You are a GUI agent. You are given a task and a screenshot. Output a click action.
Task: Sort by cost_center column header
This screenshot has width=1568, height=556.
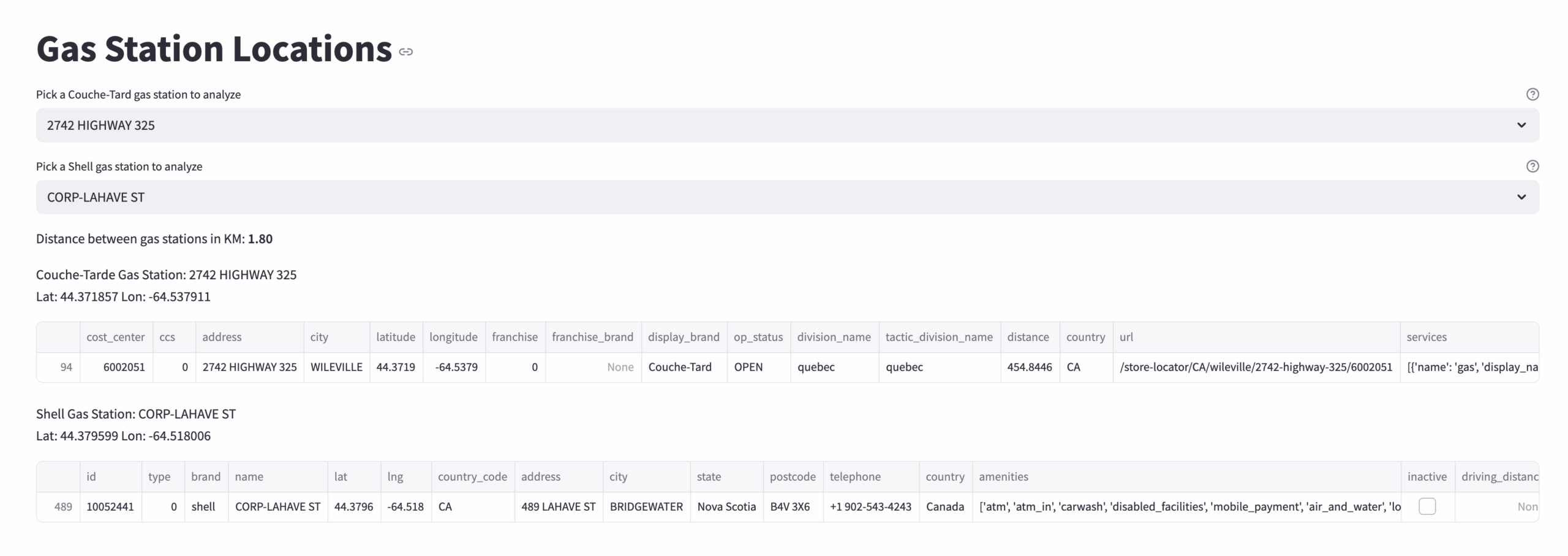116,337
